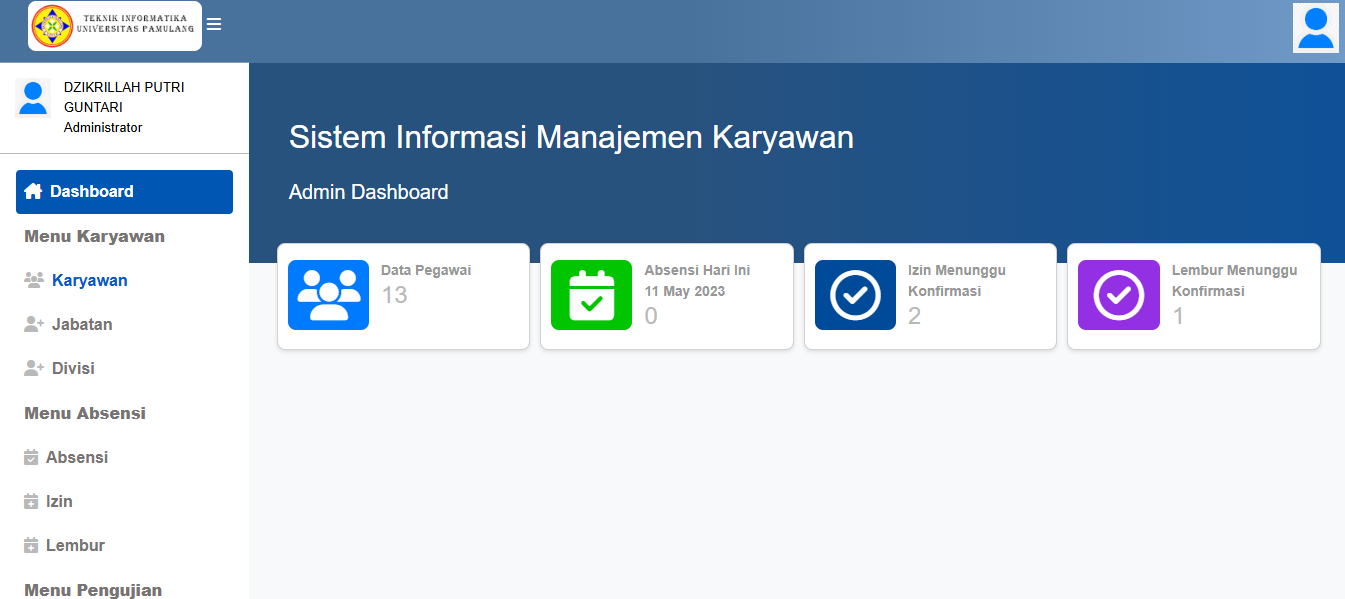Click the group icon beside Karyawan

(x=34, y=280)
